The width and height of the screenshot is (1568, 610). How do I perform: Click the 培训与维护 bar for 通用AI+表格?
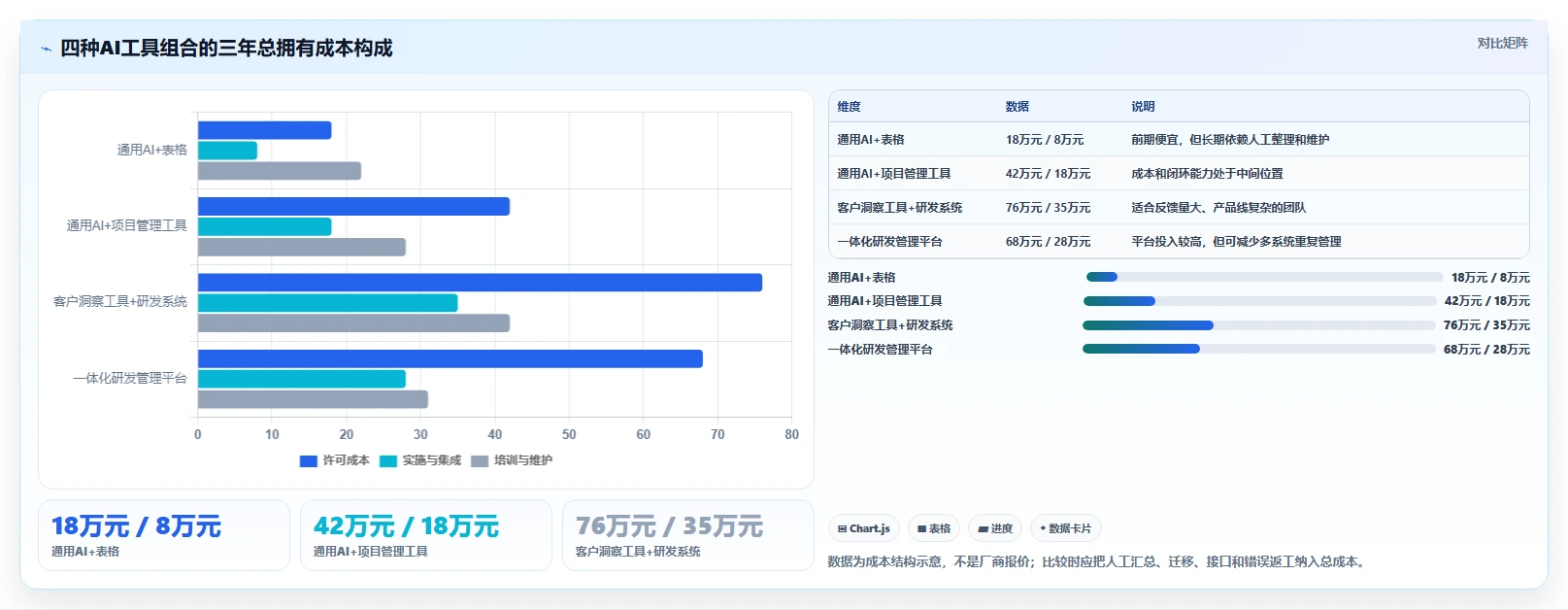click(280, 171)
